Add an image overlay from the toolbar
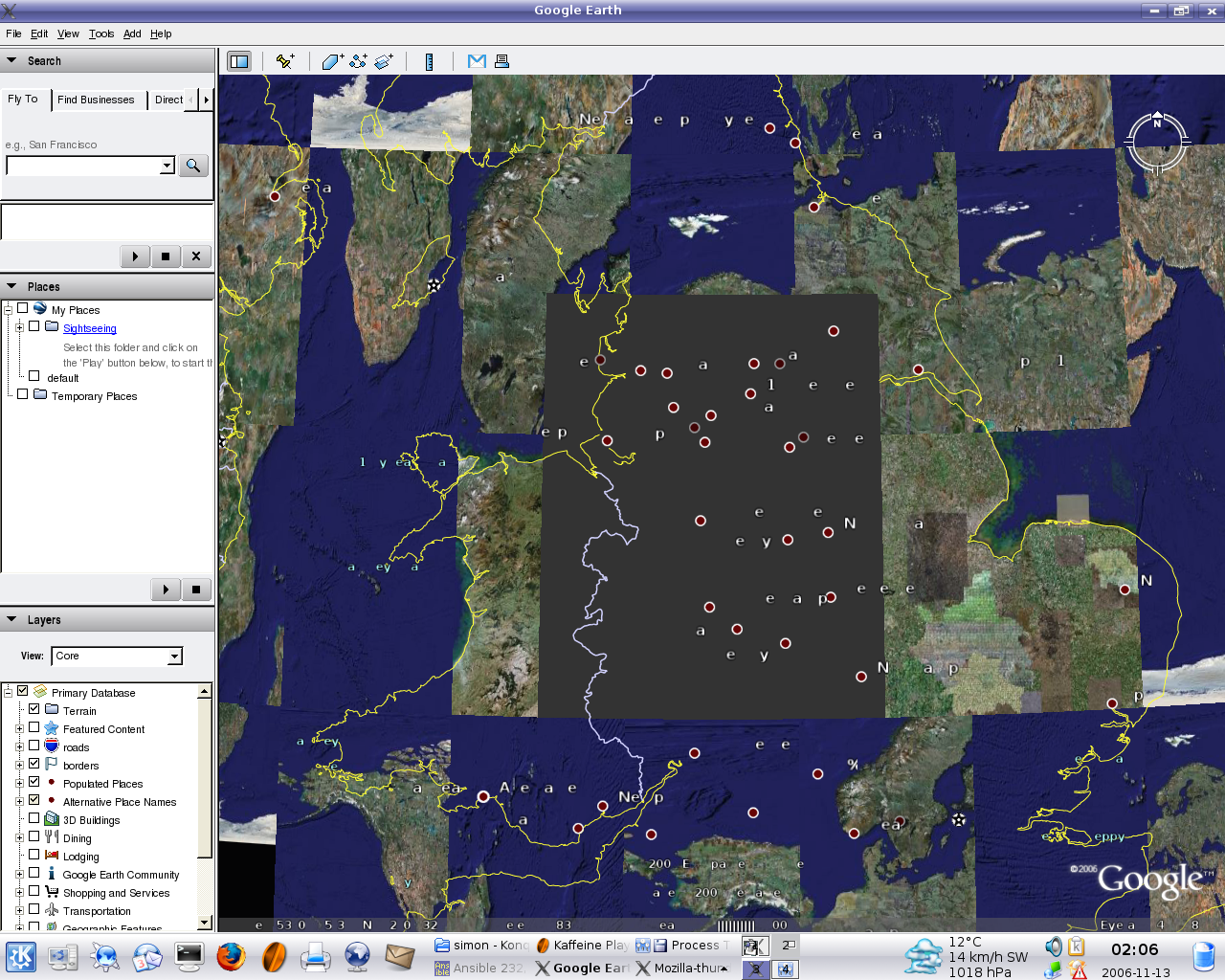 (x=384, y=61)
